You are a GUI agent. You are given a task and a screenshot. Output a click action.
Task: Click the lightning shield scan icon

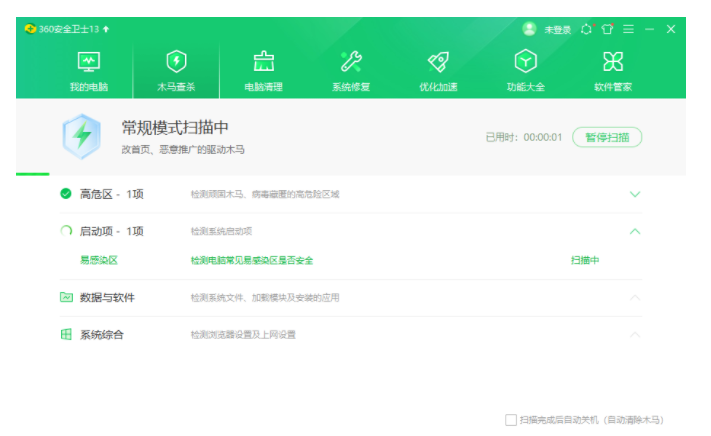(82, 136)
